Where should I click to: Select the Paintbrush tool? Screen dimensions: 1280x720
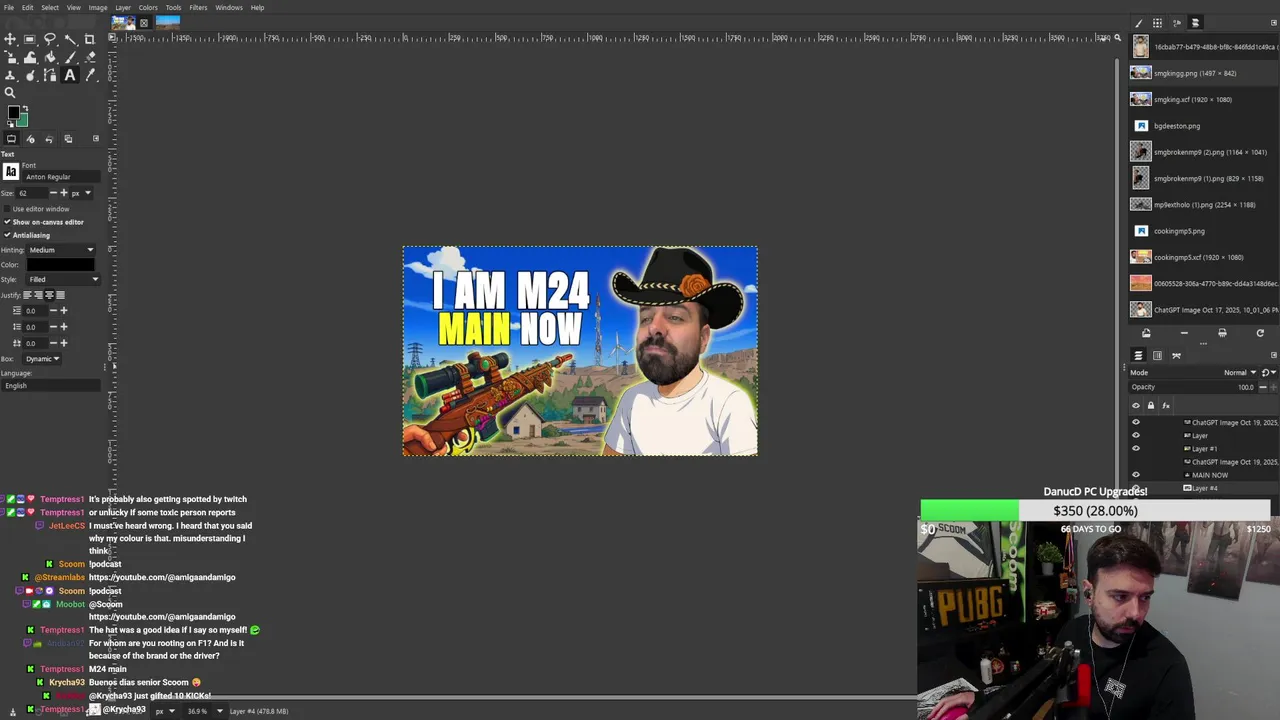(70, 57)
